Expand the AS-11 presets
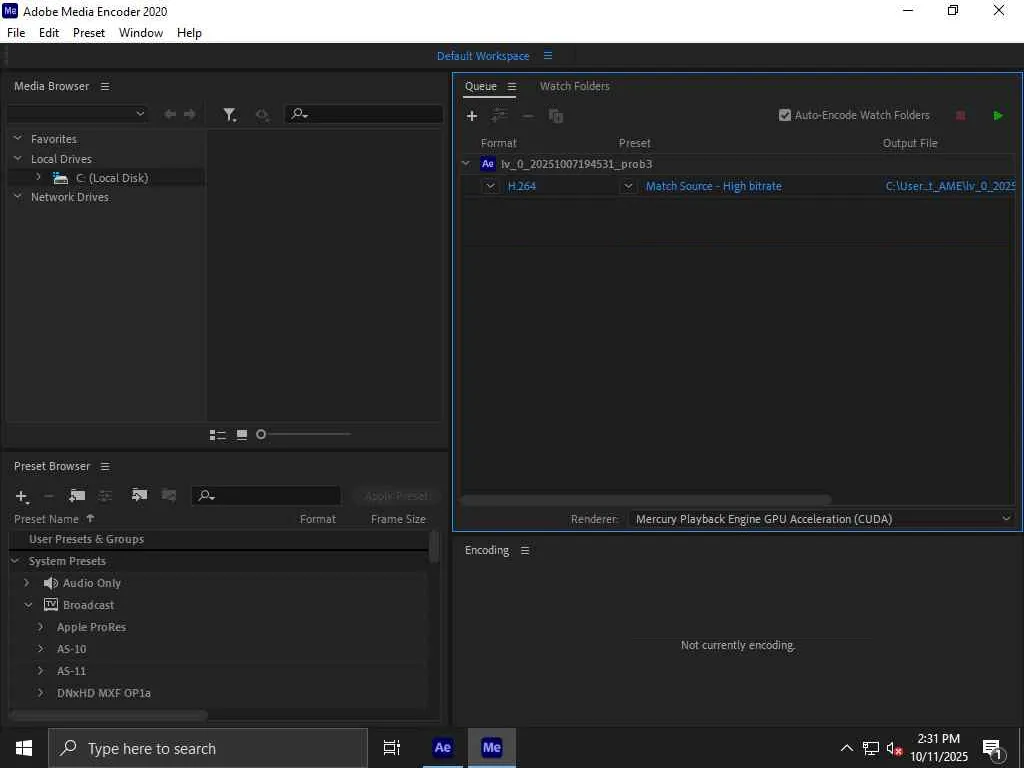This screenshot has width=1024, height=768. pos(40,671)
